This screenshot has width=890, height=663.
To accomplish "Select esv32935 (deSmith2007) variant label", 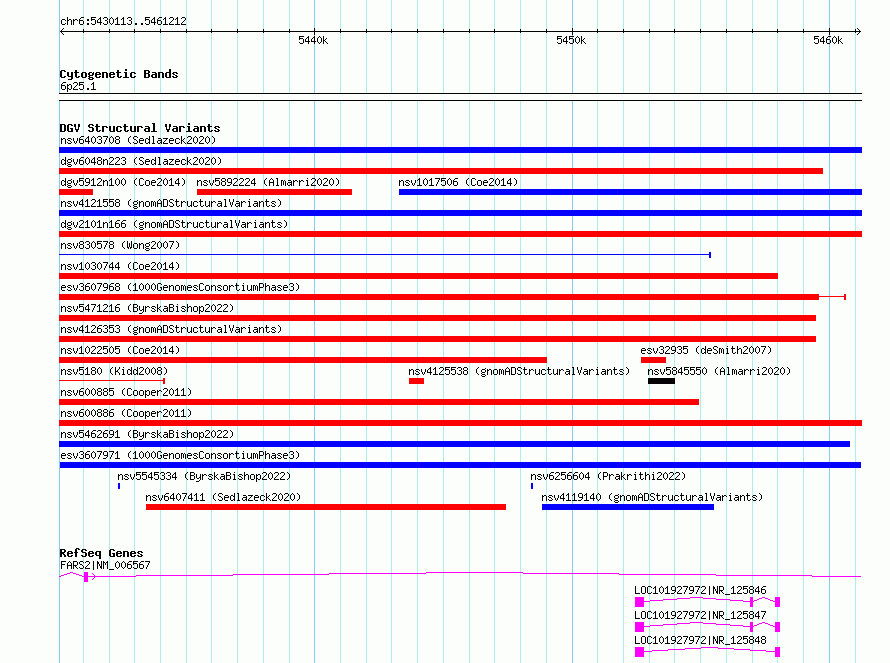I will pos(706,350).
